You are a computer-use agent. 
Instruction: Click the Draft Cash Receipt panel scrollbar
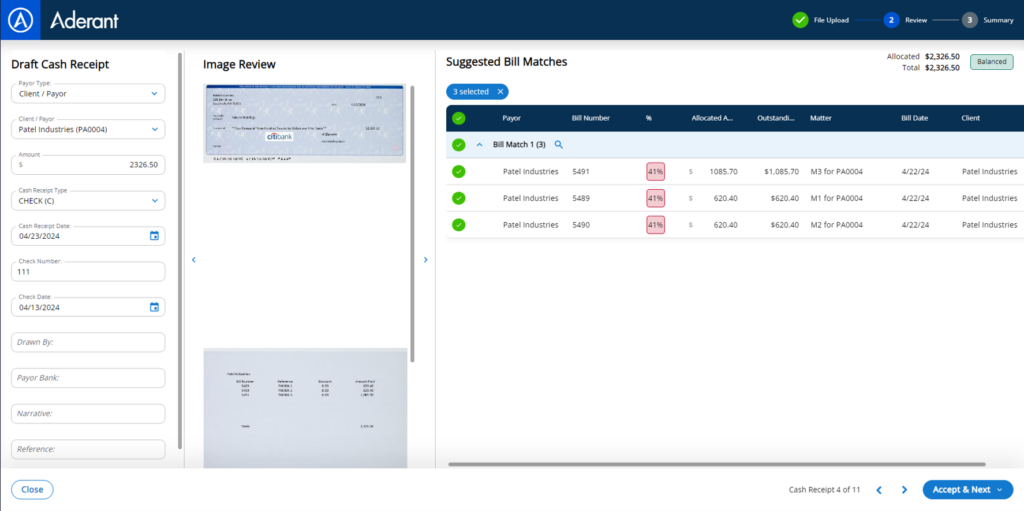(180, 251)
